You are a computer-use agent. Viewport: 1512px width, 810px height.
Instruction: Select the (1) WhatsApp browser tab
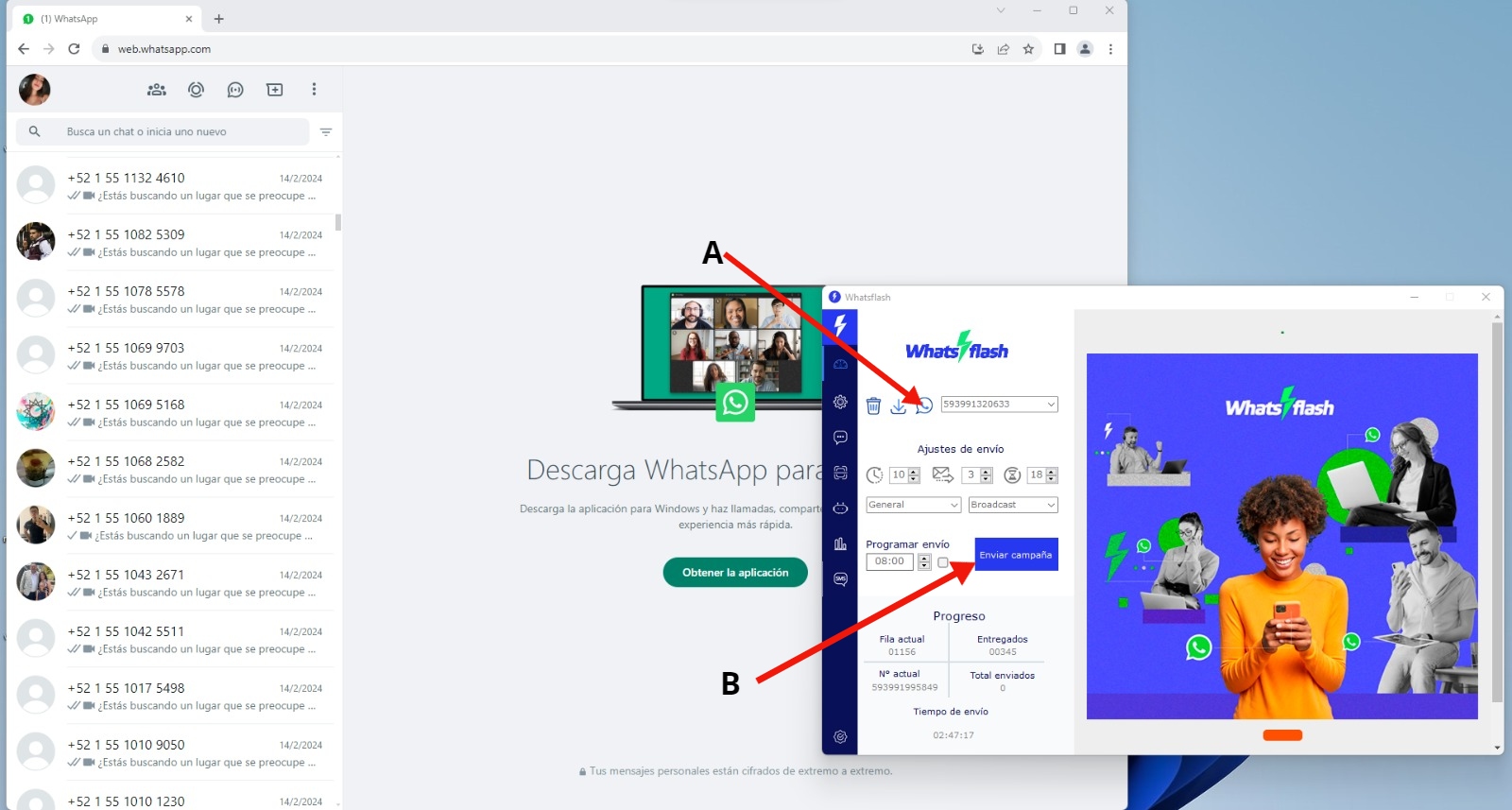[x=109, y=19]
